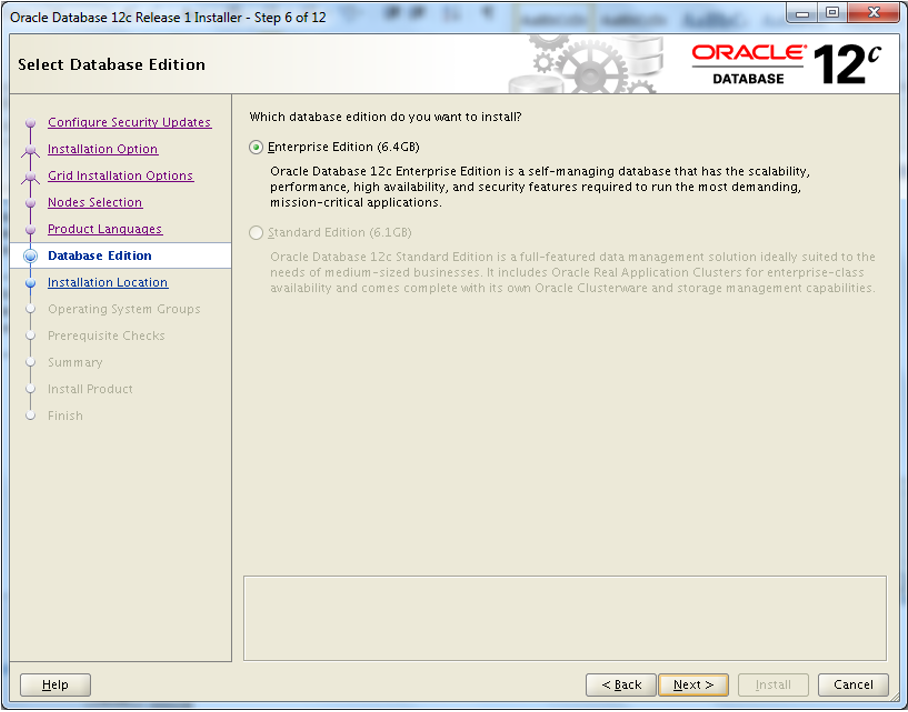Click the Database Edition step marker icon
This screenshot has height=712, width=908.
click(x=30, y=256)
